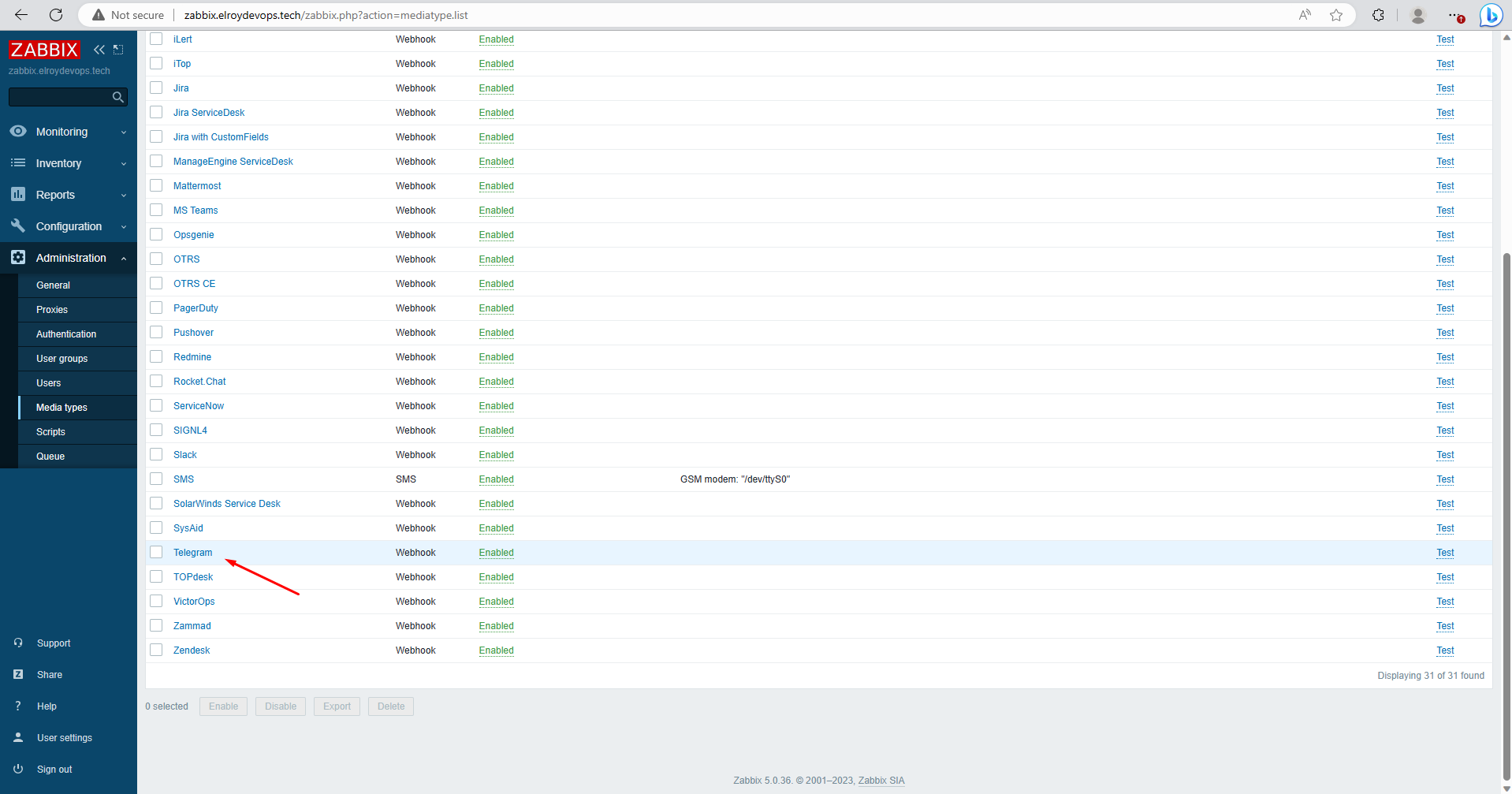Click the Enable button

click(x=223, y=706)
